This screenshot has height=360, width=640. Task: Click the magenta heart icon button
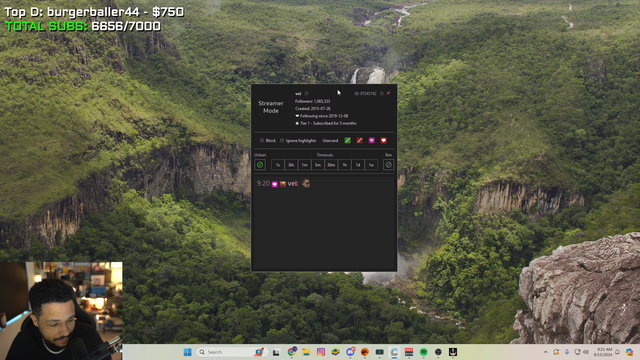[371, 140]
